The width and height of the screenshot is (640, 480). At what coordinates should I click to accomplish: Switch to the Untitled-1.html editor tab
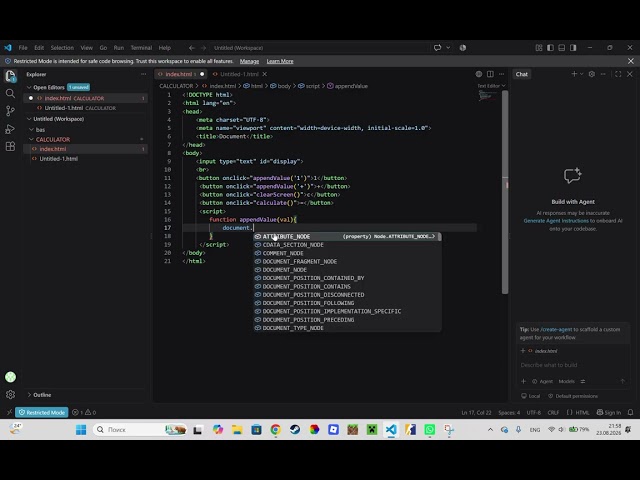click(239, 74)
